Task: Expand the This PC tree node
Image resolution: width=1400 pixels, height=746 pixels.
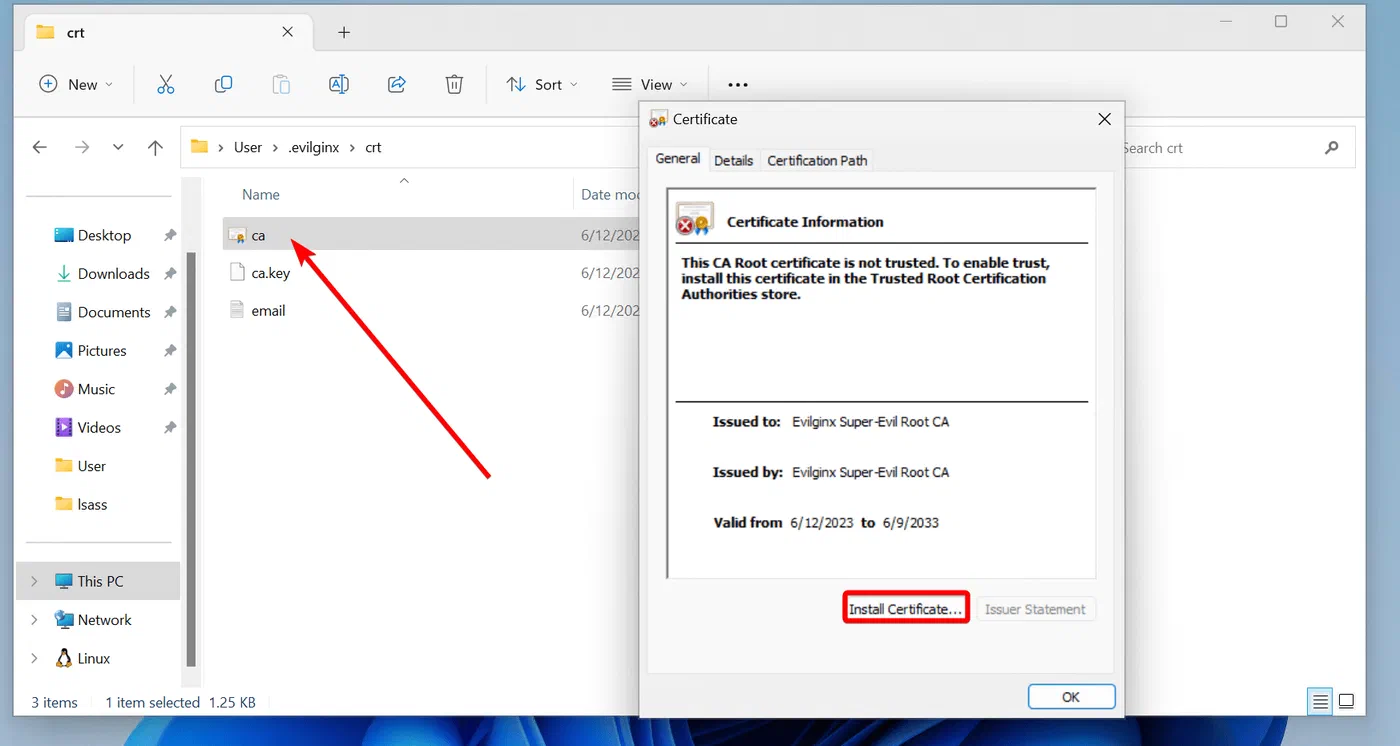Action: 34,581
